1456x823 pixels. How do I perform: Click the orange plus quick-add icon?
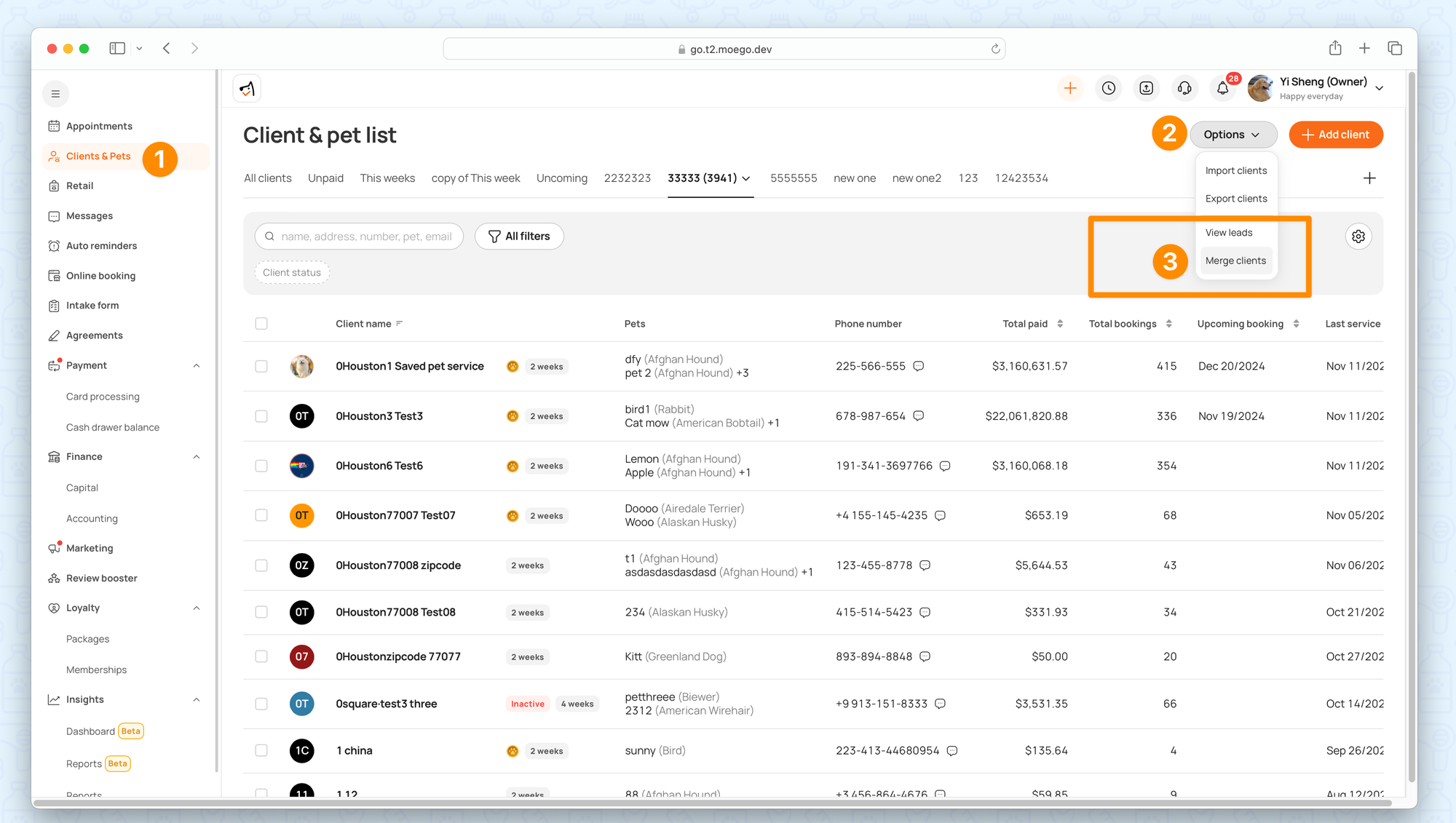(1070, 88)
